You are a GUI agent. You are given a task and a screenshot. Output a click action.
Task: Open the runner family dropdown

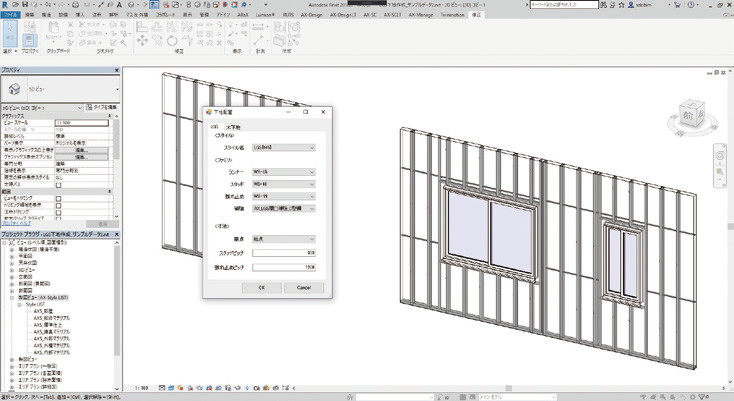pyautogui.click(x=284, y=172)
